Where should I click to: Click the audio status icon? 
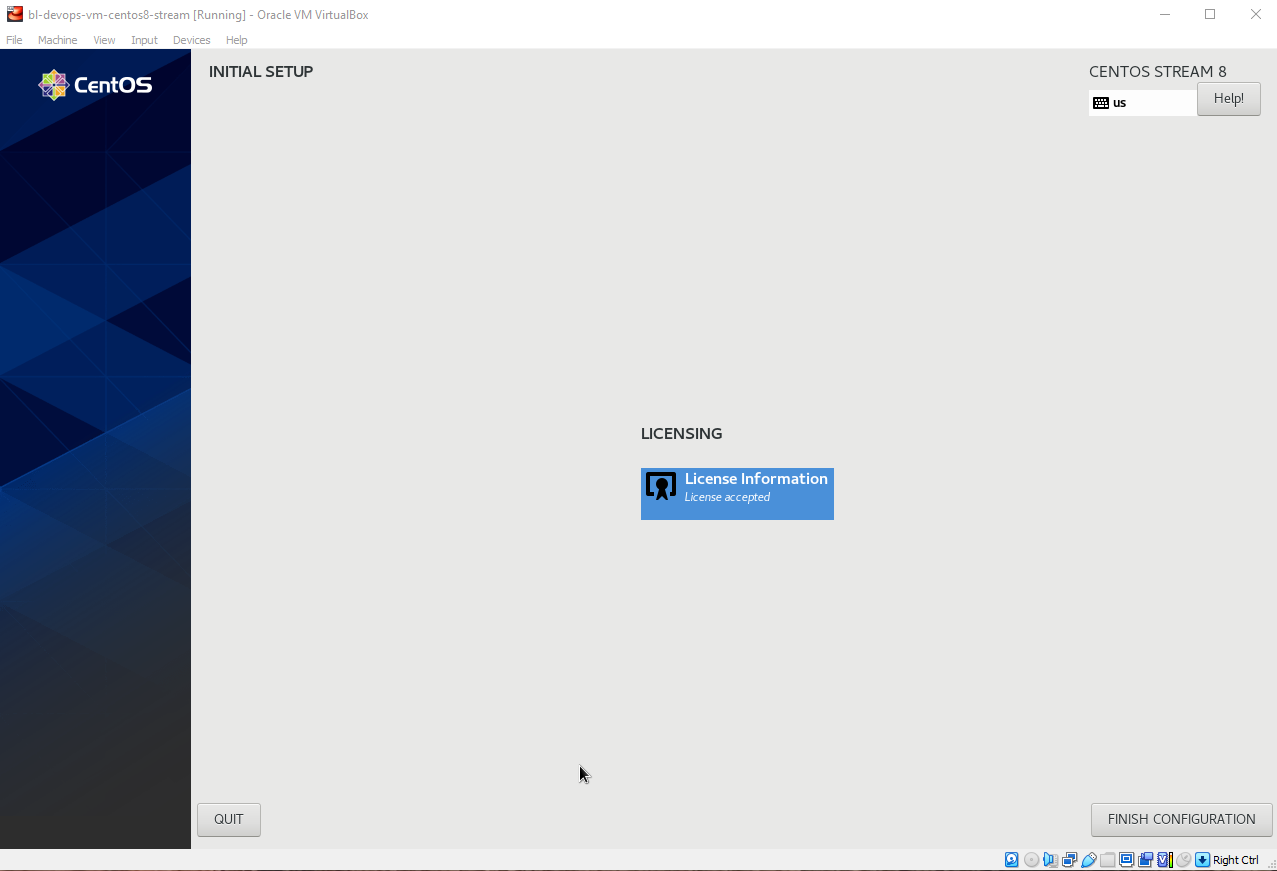[1050, 860]
